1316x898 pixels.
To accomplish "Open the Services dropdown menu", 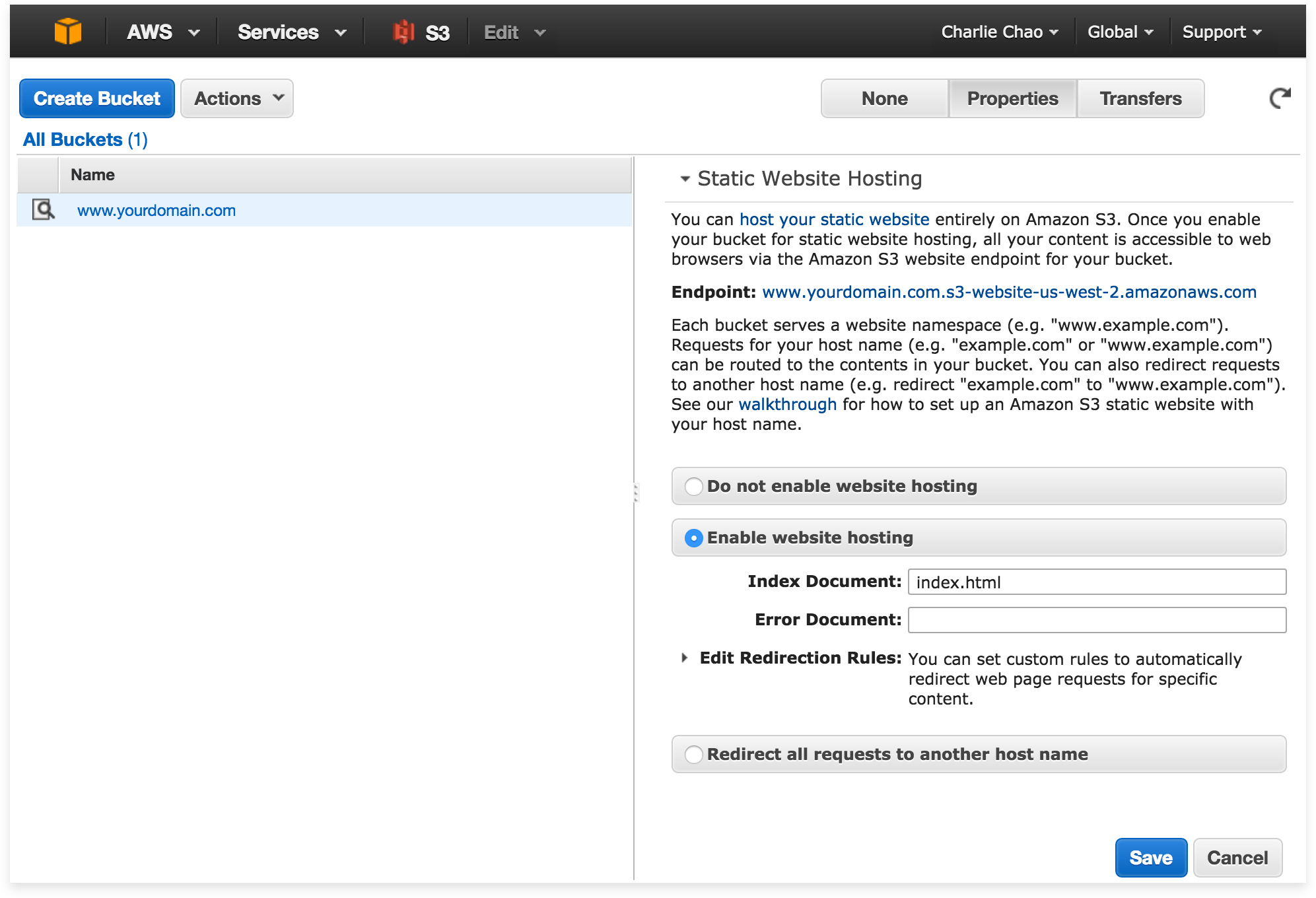I will click(291, 32).
